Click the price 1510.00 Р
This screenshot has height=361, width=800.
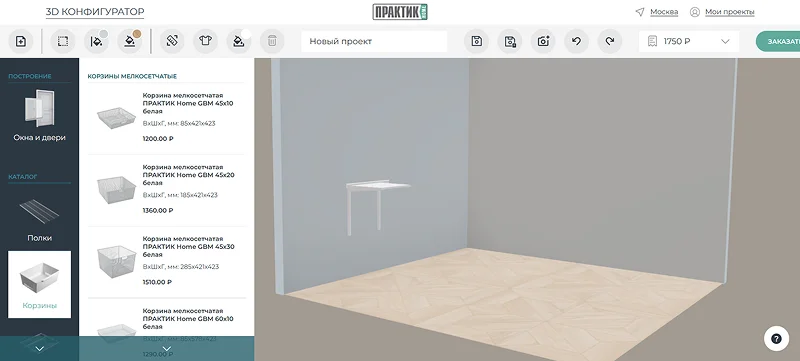point(157,282)
